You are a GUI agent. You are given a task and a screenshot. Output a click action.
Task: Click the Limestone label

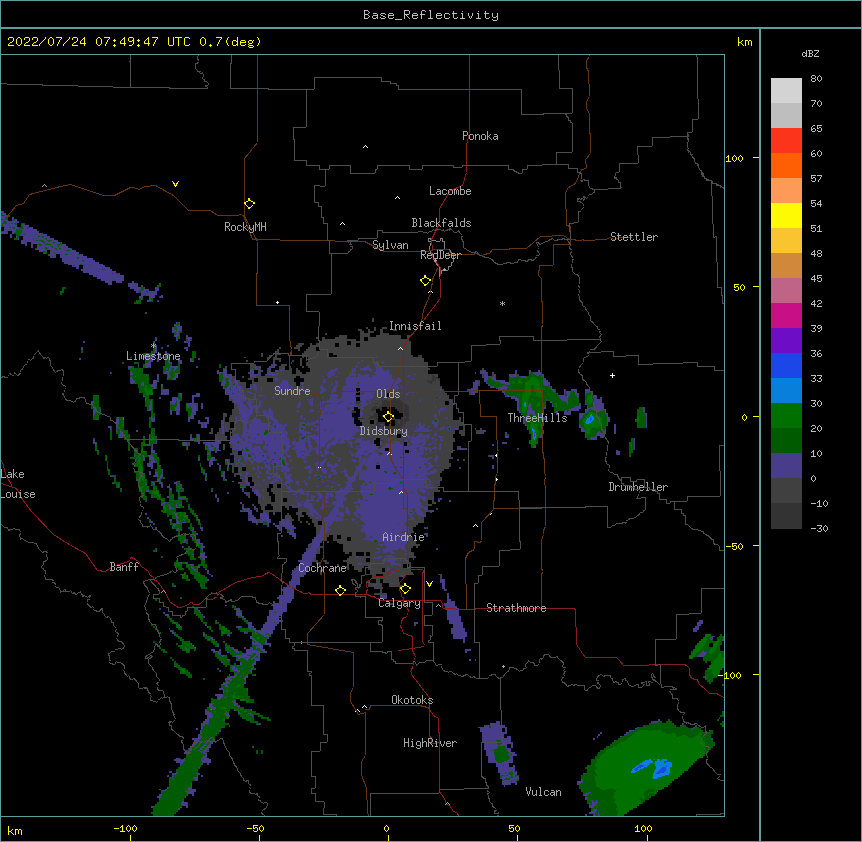(153, 356)
